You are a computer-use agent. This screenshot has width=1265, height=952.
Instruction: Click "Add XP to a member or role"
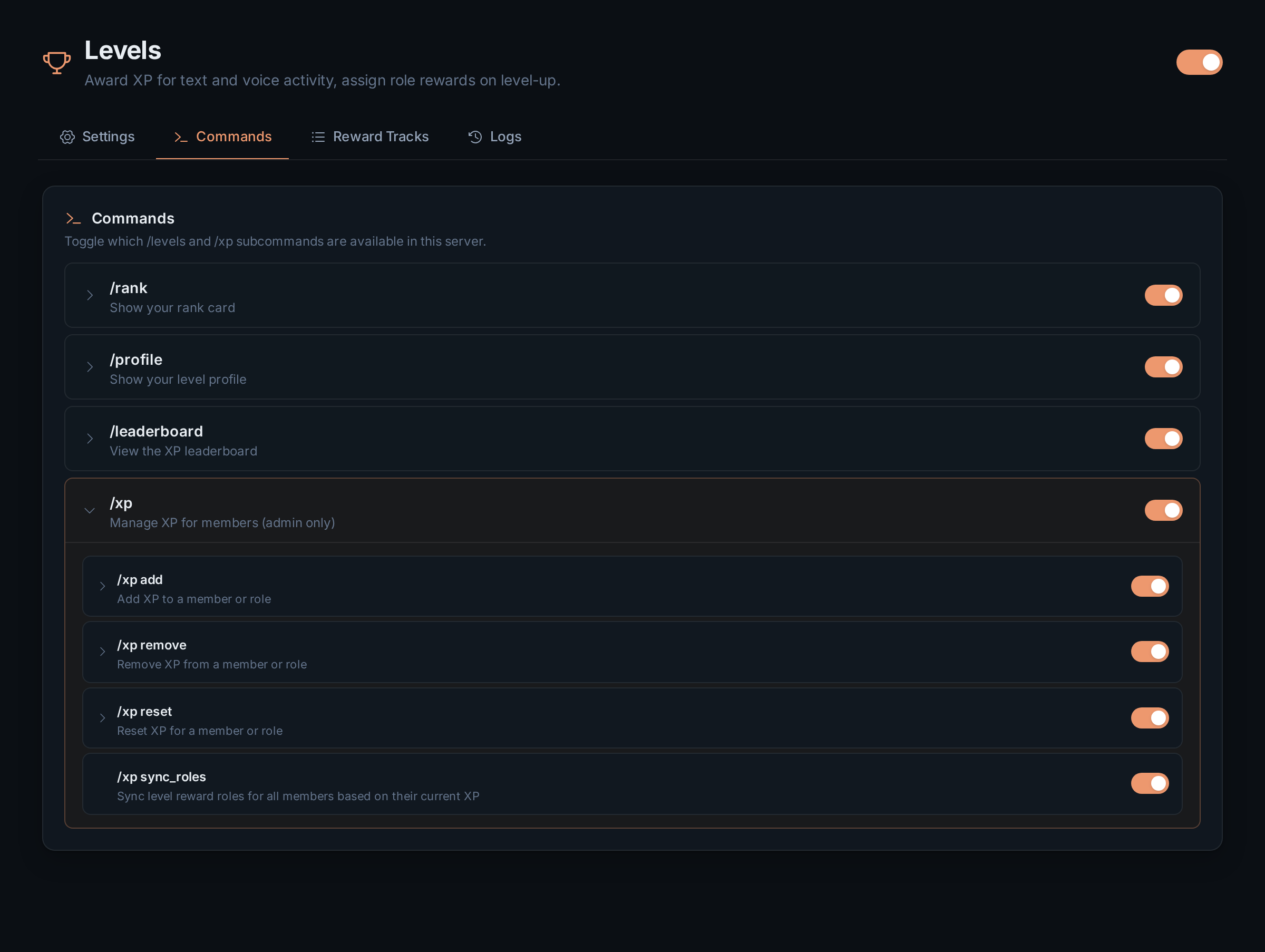(194, 599)
